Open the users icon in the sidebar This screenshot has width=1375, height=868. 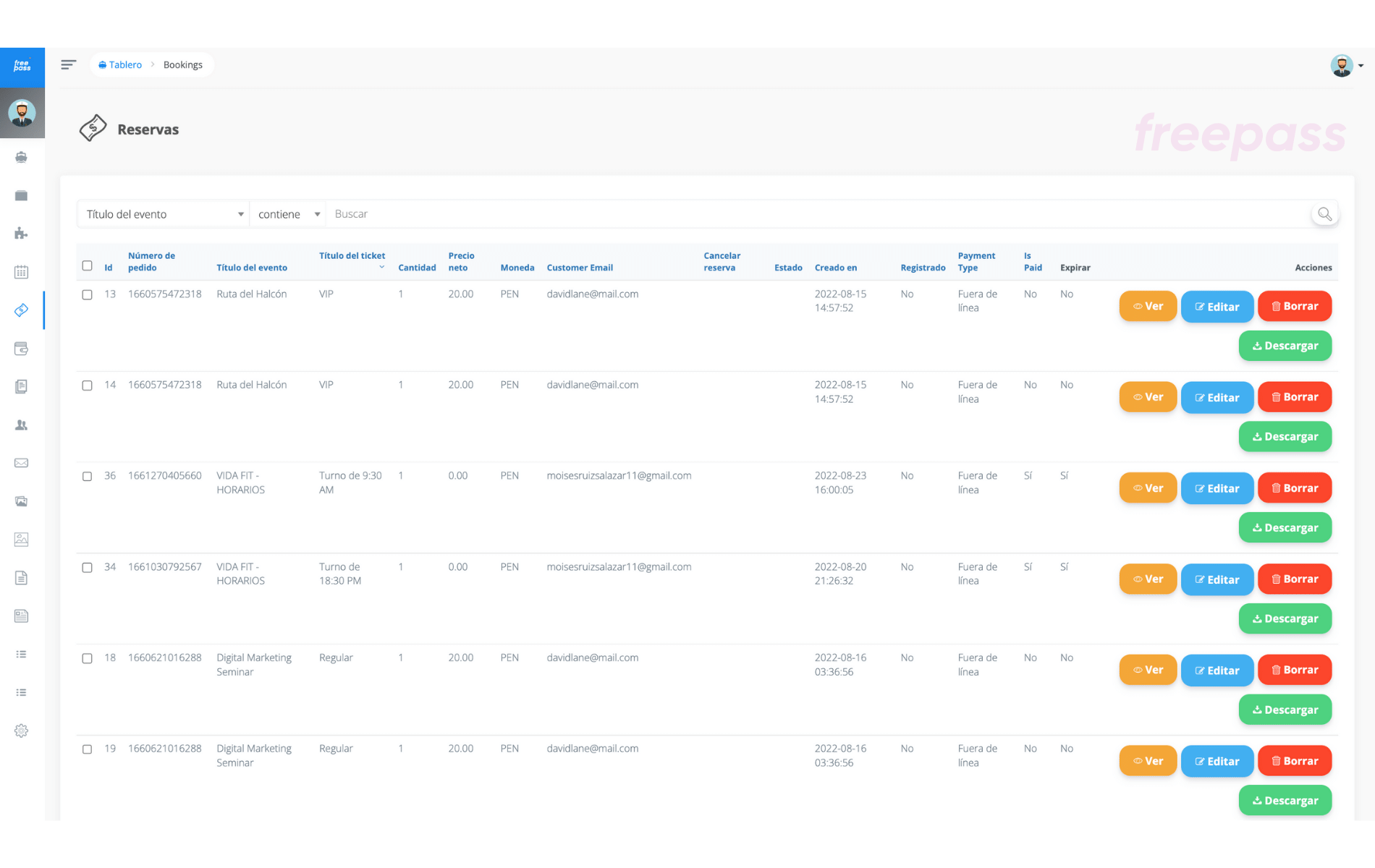(22, 425)
